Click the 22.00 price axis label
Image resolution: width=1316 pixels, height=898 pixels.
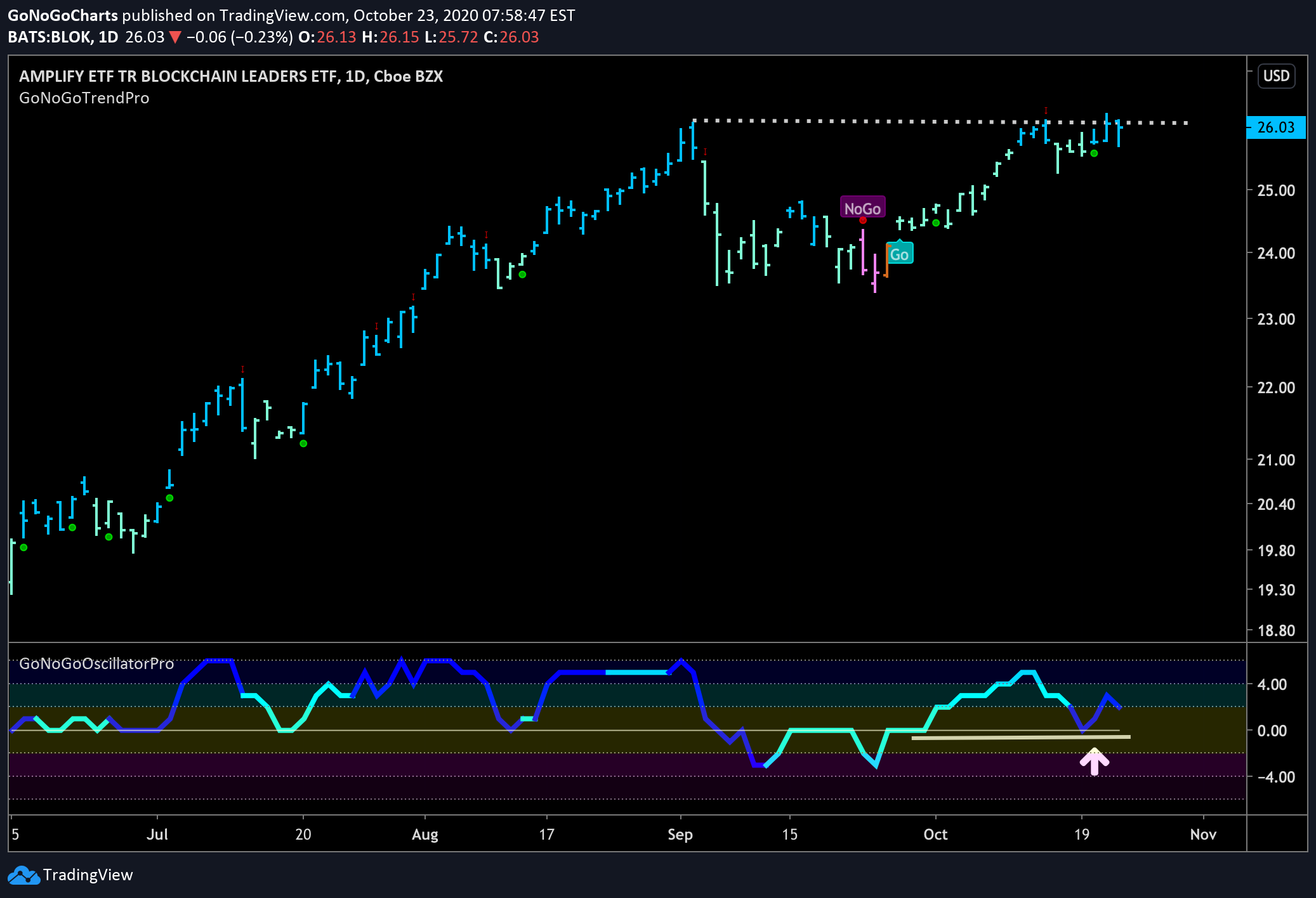tap(1277, 387)
